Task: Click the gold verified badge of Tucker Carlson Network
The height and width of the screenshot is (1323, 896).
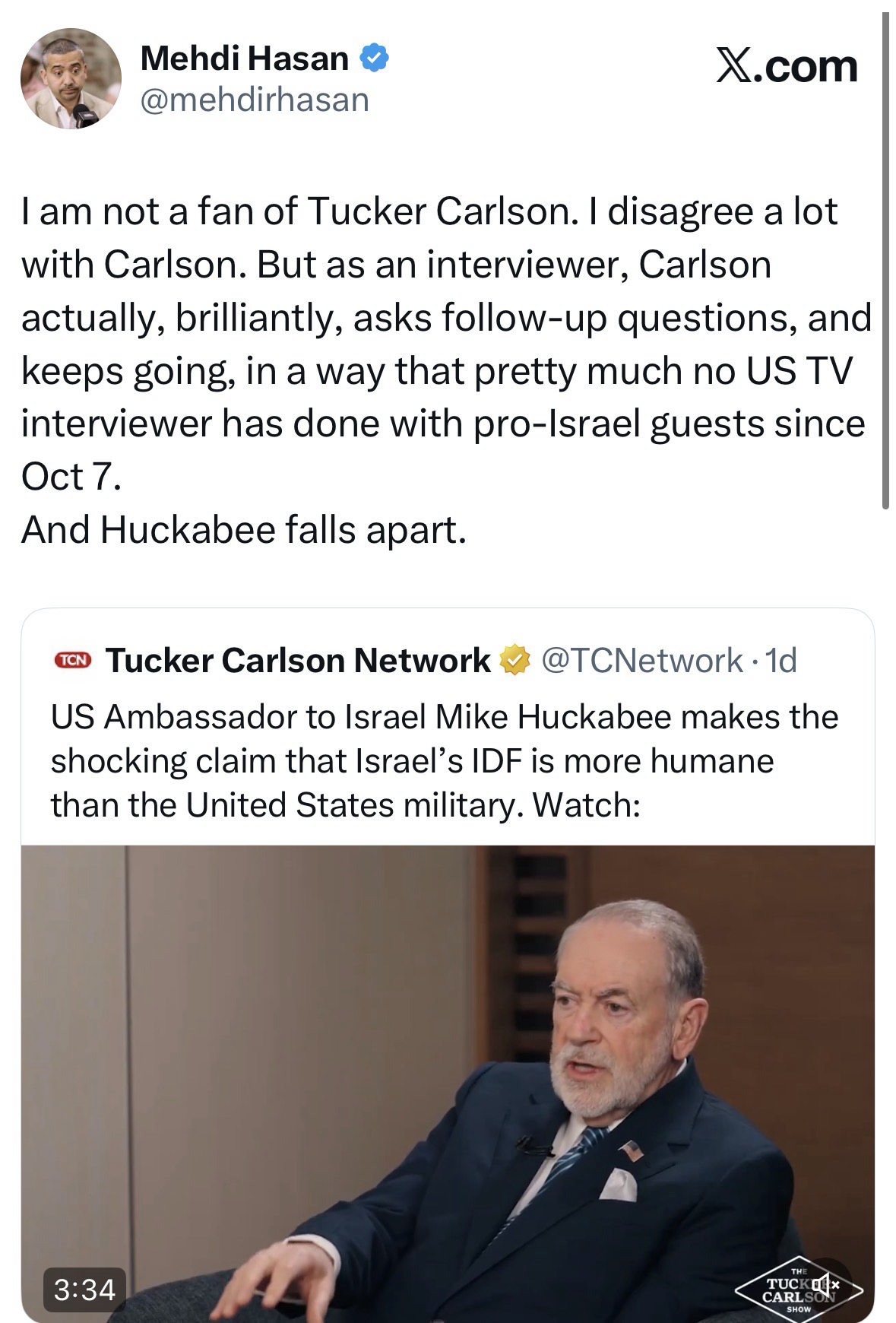Action: (x=514, y=660)
